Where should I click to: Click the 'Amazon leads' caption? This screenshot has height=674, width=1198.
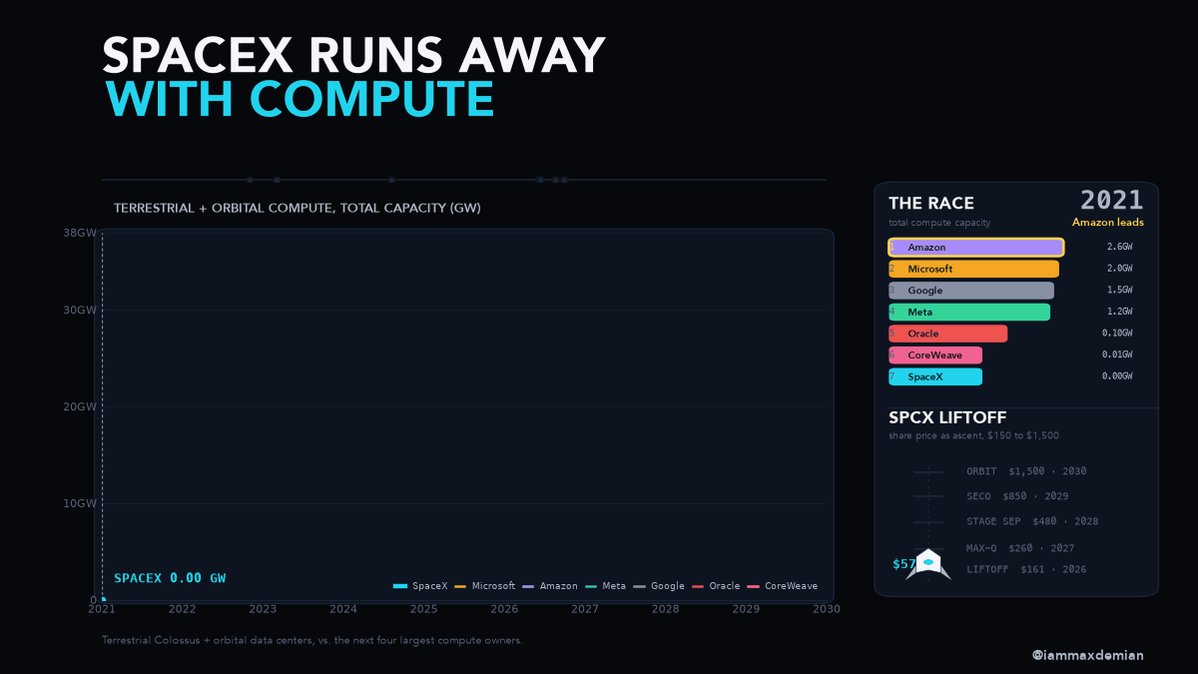pyautogui.click(x=1108, y=222)
